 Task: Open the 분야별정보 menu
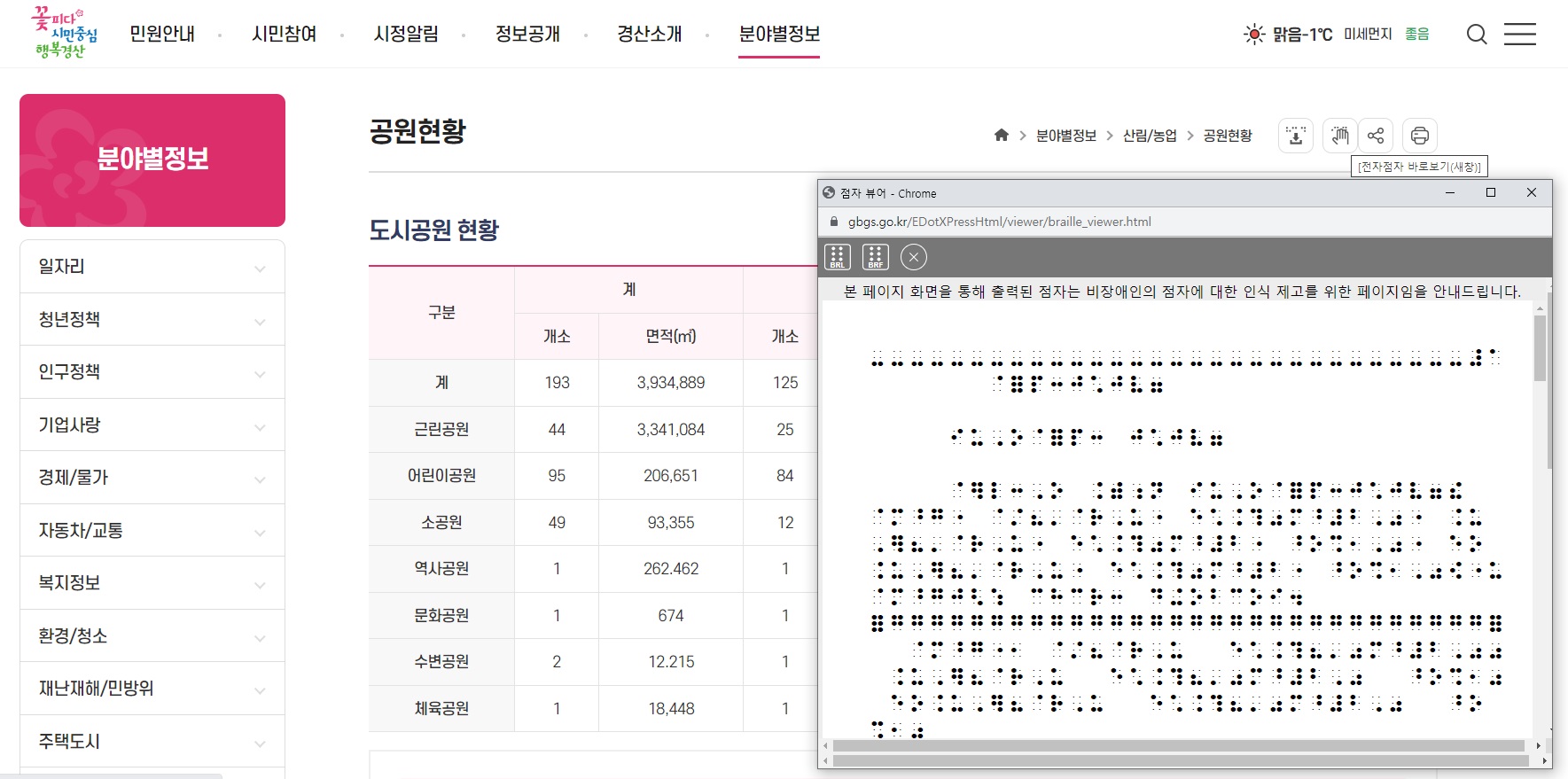779,34
